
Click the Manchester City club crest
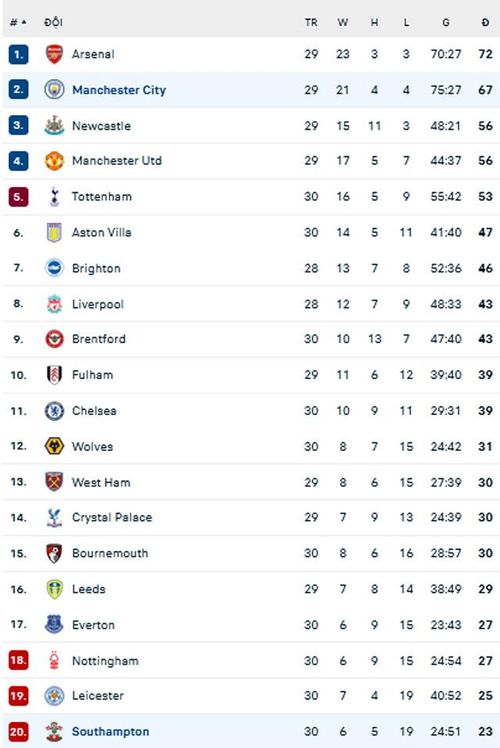[x=54, y=90]
